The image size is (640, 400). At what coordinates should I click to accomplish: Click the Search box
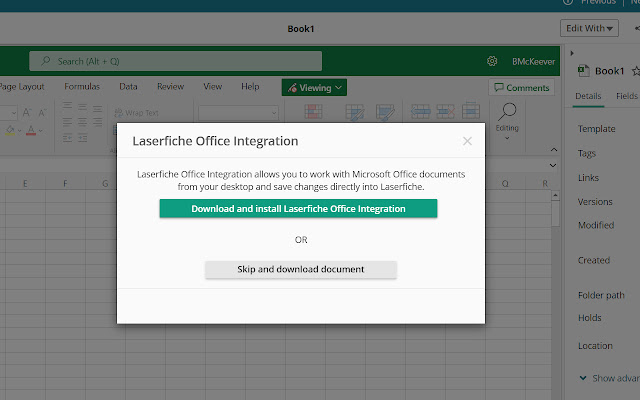click(175, 61)
